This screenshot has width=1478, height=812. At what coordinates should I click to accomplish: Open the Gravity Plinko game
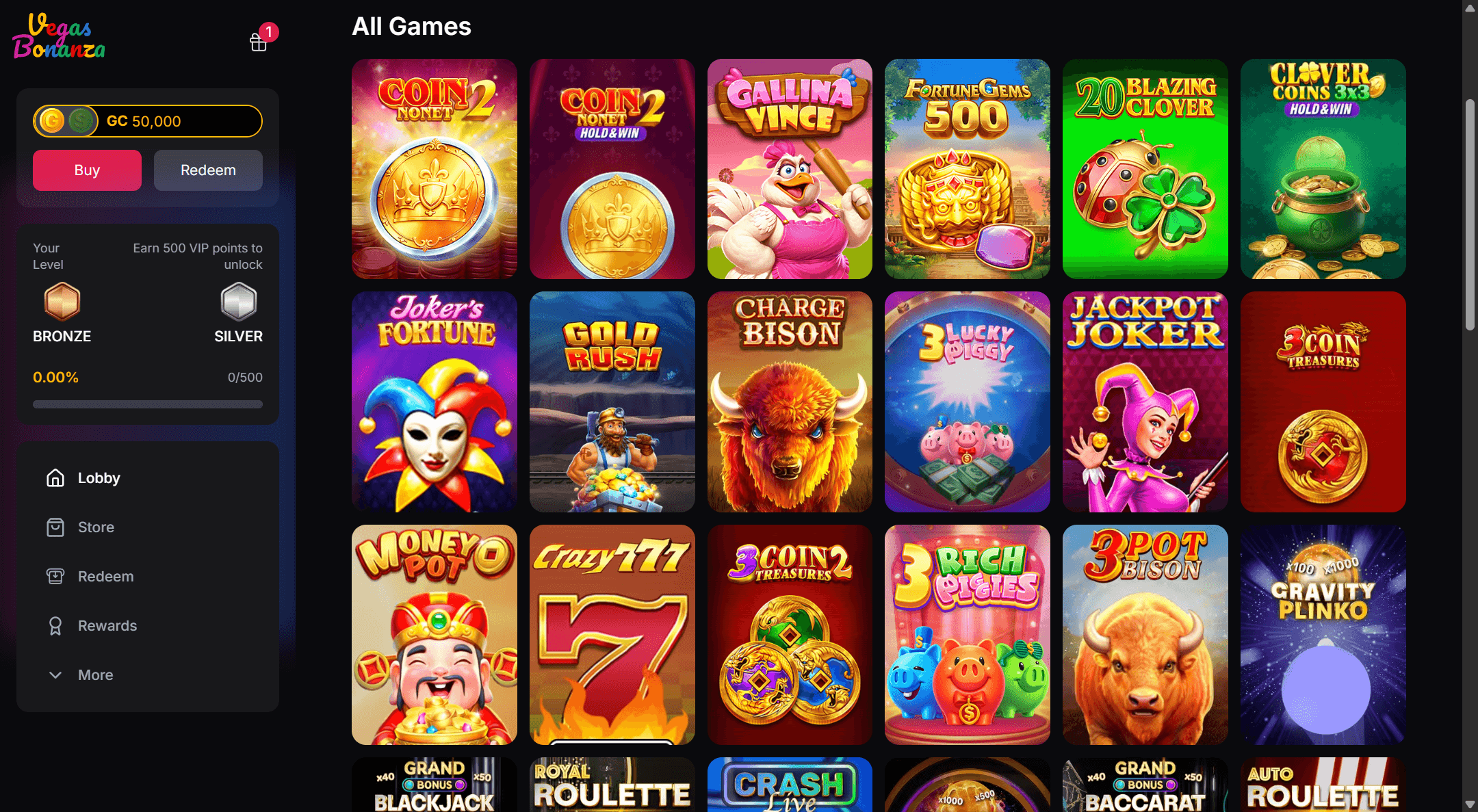1323,635
